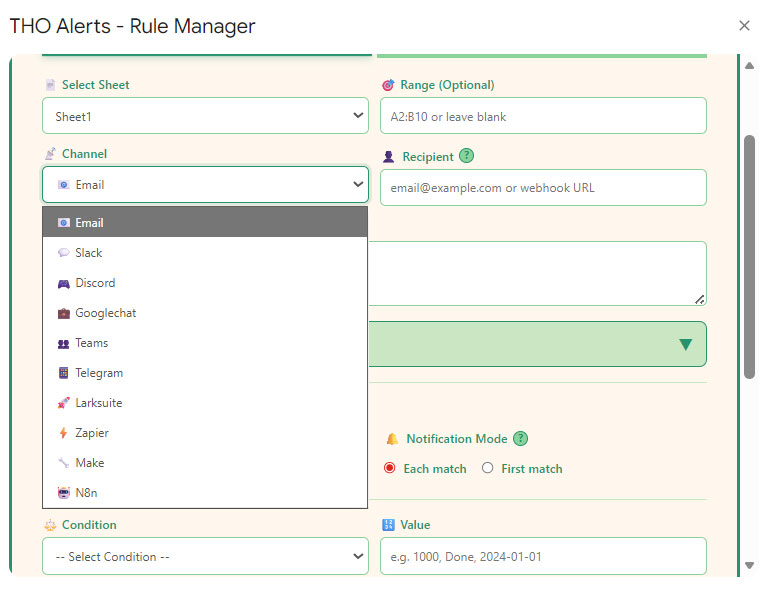Choose Slack from the channel list
The image size is (763, 594).
205,252
